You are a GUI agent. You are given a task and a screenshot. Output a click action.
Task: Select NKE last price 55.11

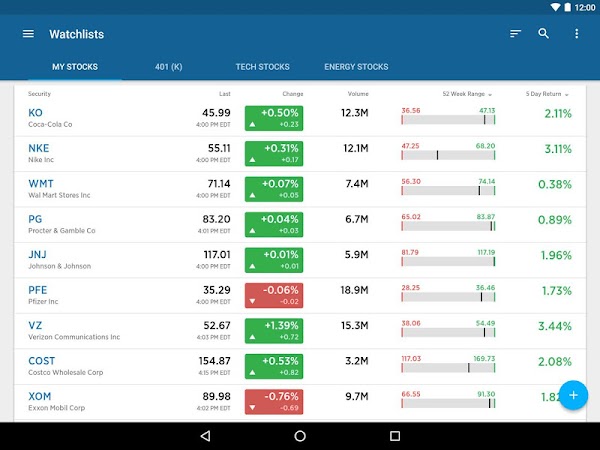point(219,148)
